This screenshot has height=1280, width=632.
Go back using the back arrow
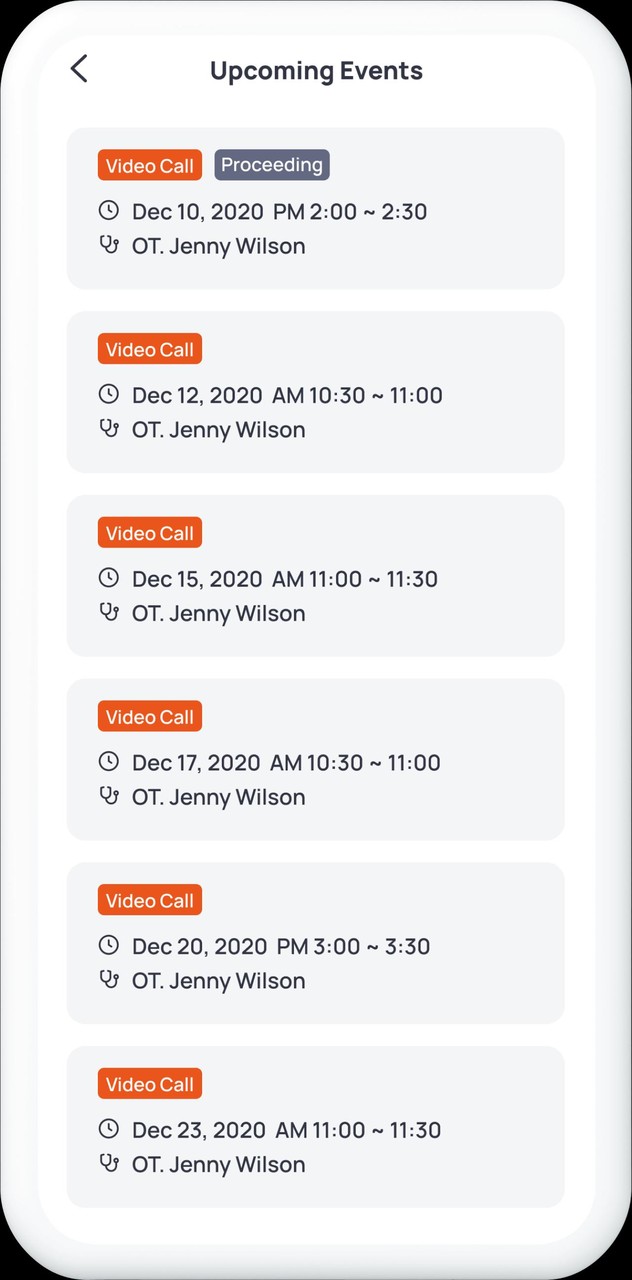(79, 69)
